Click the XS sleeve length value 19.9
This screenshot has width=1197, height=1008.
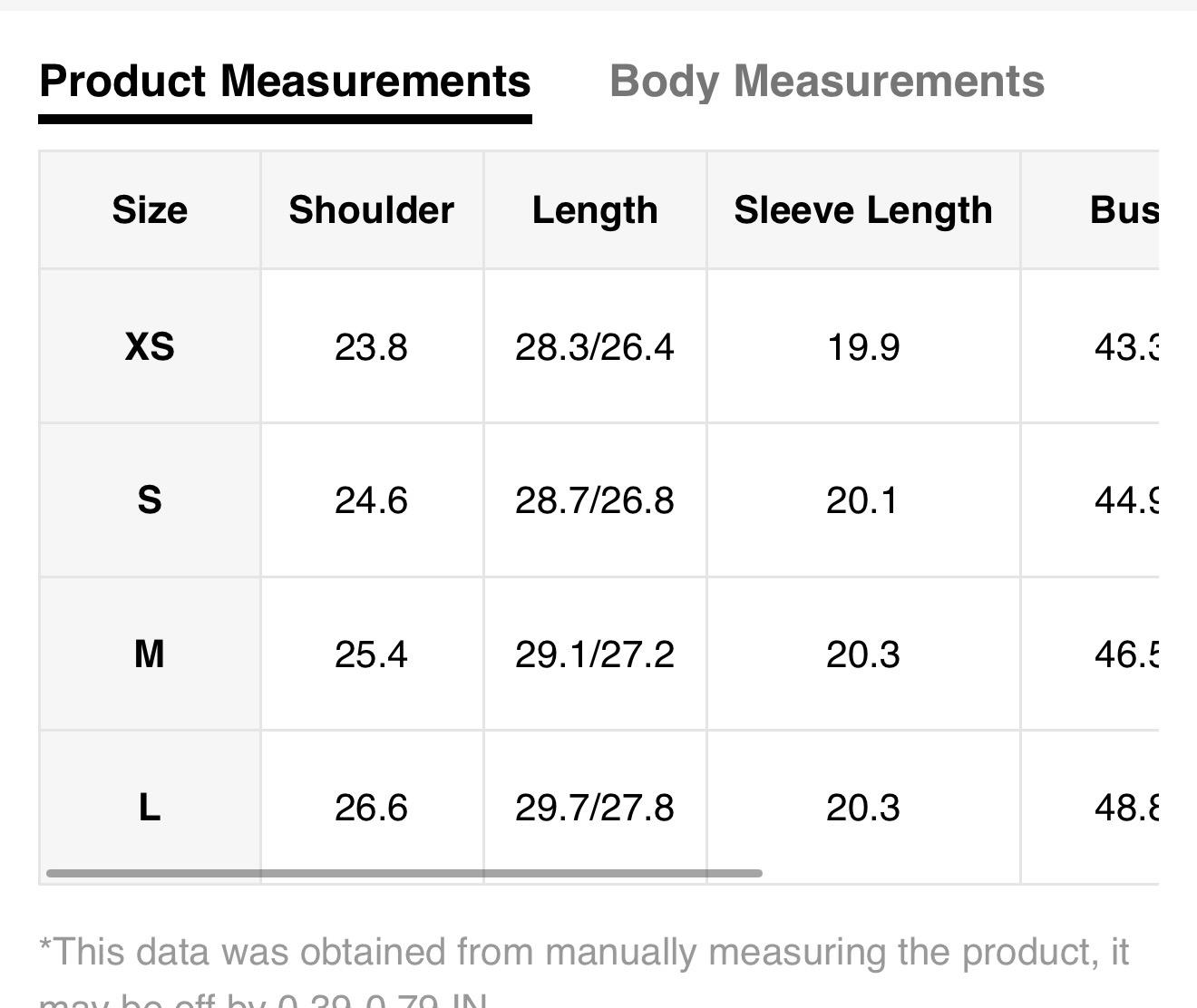click(862, 347)
